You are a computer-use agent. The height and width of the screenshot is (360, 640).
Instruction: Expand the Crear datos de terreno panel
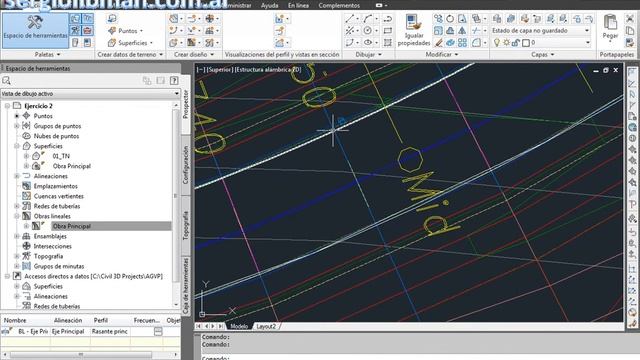[x=130, y=54]
